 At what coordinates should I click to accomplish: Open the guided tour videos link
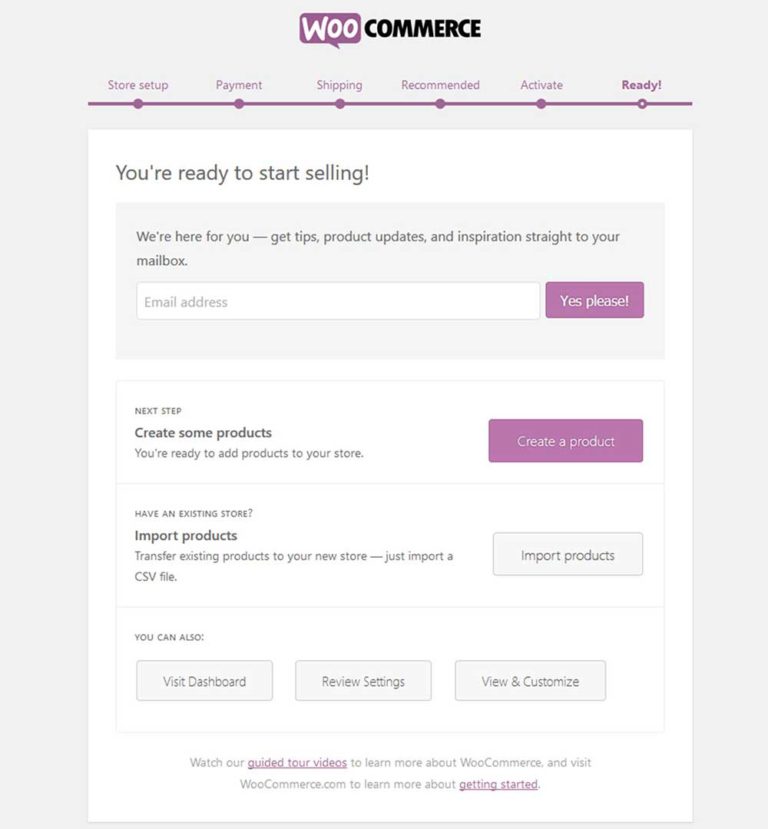pyautogui.click(x=296, y=762)
